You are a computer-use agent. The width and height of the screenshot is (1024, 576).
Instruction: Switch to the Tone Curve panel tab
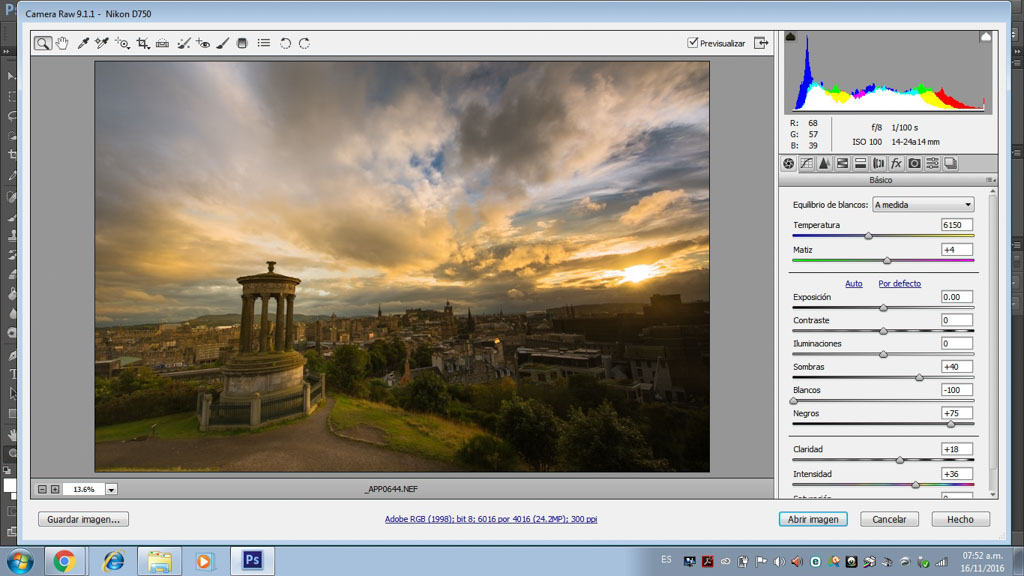point(806,163)
